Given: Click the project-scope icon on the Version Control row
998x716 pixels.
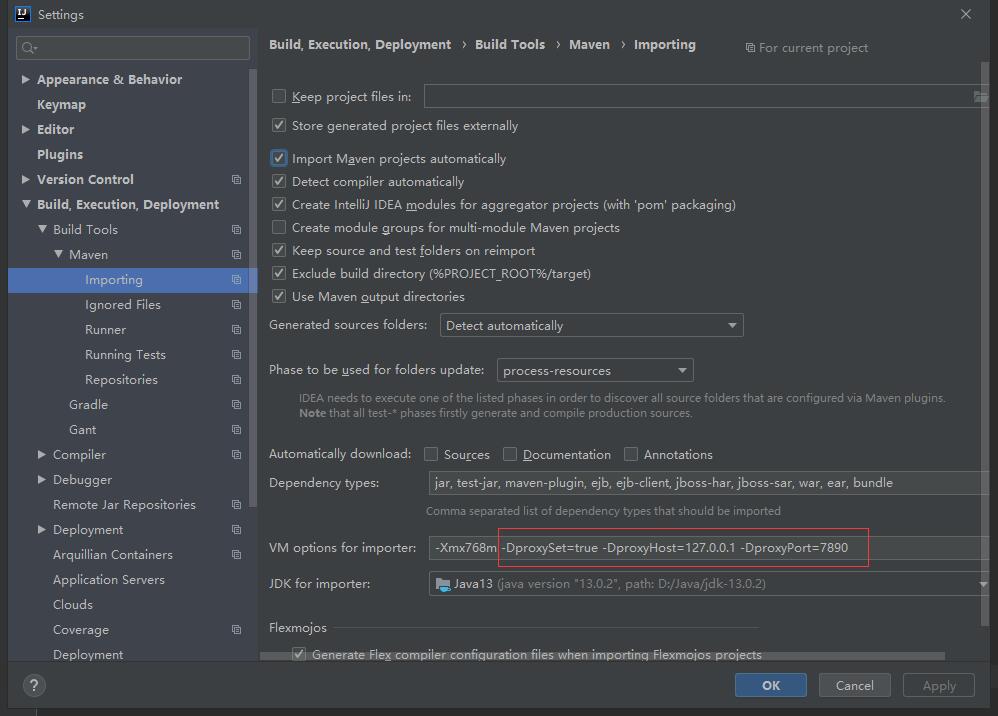Looking at the screenshot, I should (x=236, y=179).
